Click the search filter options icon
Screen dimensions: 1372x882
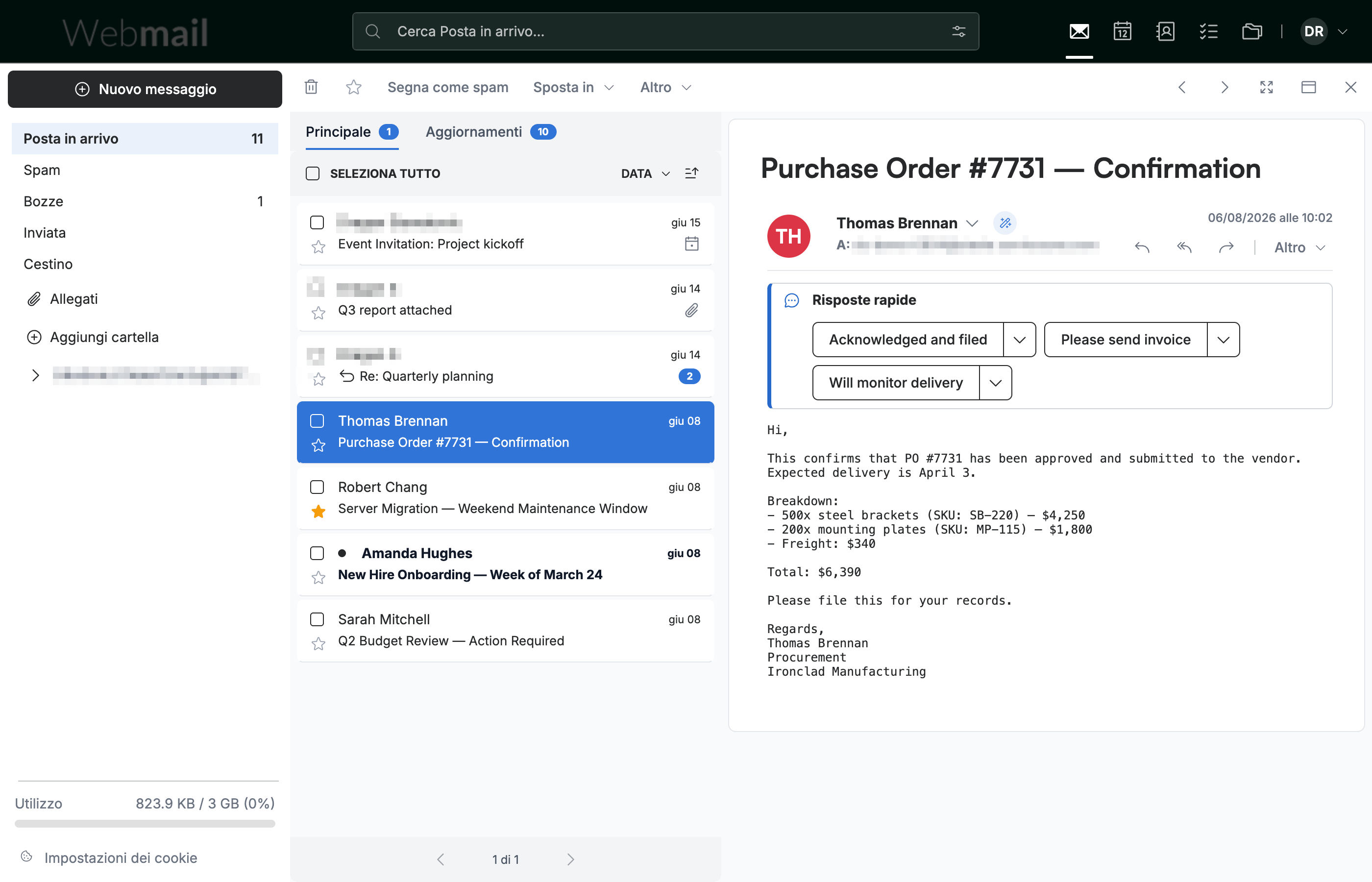tap(958, 31)
